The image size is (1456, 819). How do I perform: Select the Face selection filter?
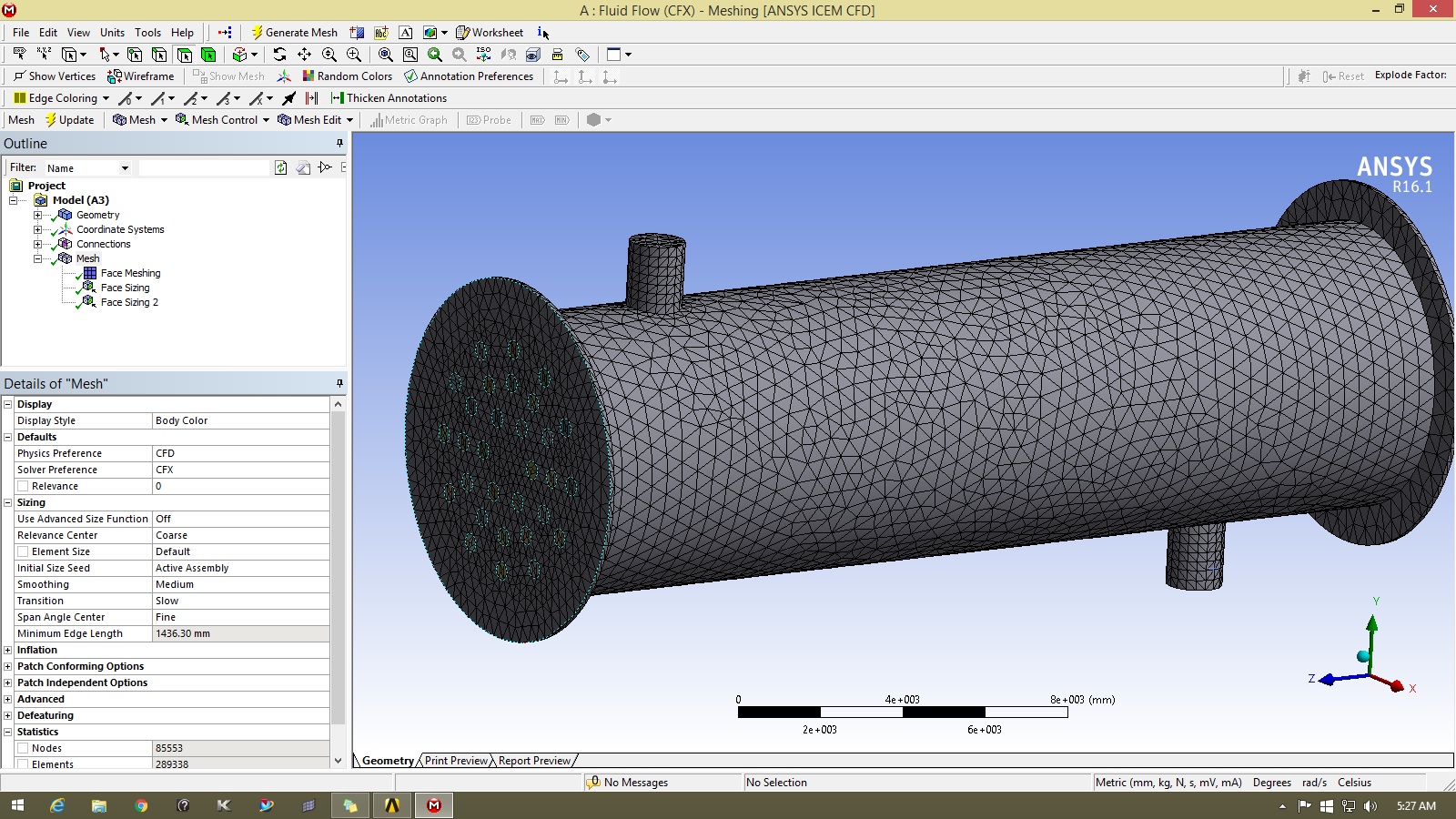pyautogui.click(x=184, y=55)
